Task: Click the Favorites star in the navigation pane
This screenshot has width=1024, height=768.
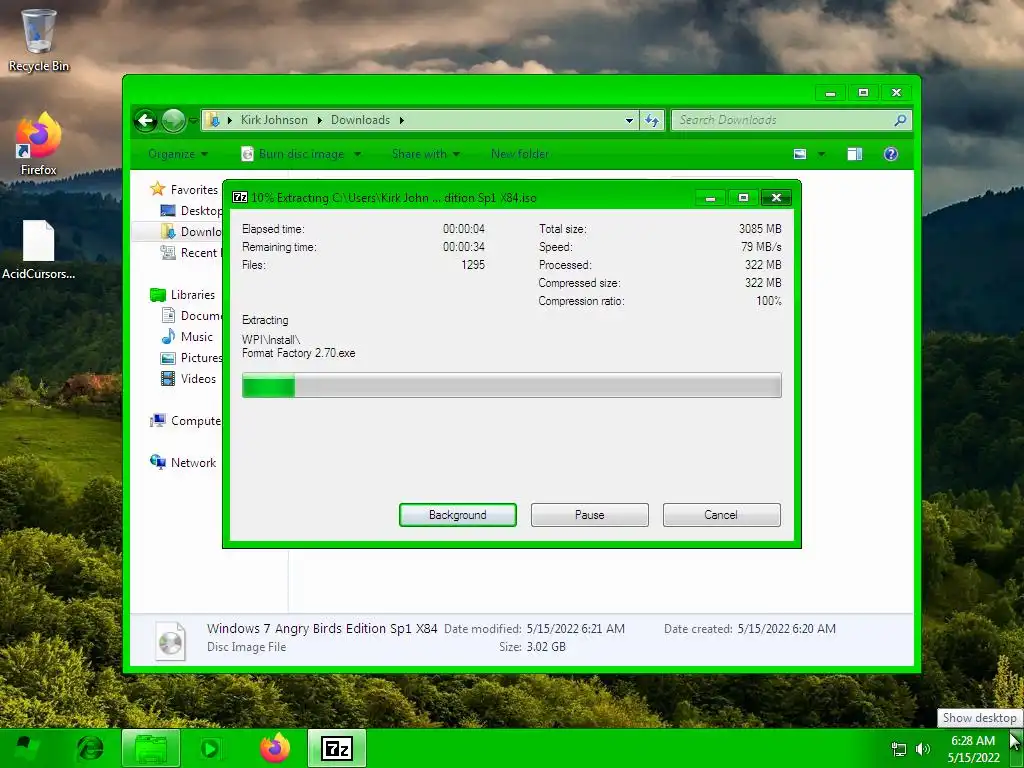Action: pyautogui.click(x=157, y=189)
